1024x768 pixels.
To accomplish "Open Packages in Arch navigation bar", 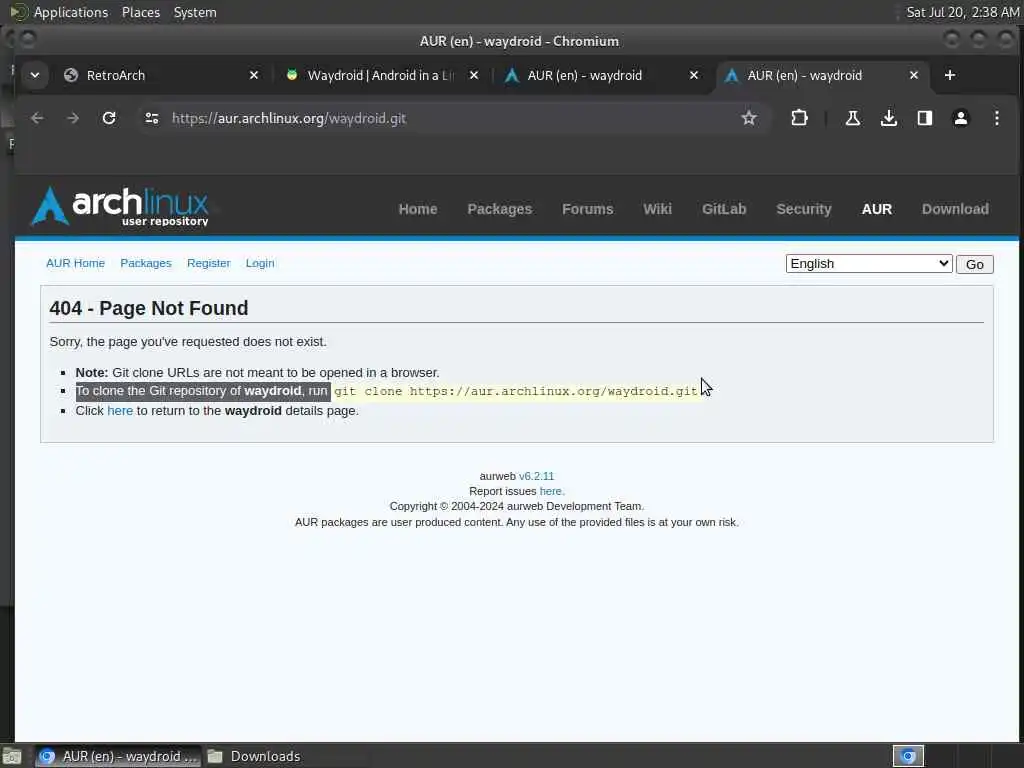I will pos(500,209).
